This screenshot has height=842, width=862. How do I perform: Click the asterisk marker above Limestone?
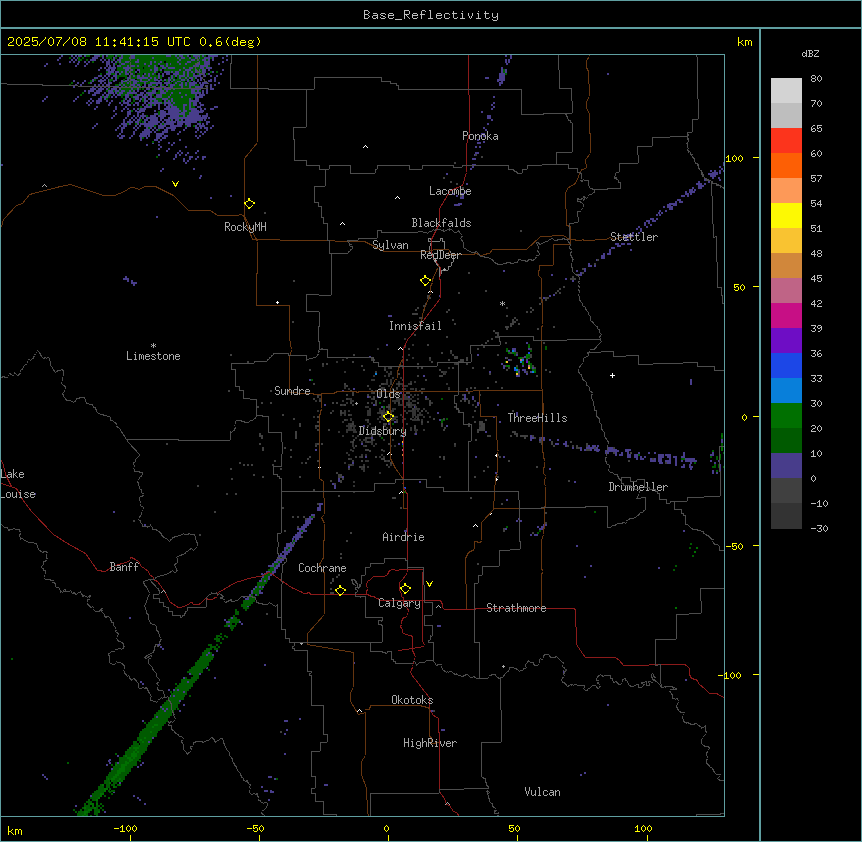[153, 346]
